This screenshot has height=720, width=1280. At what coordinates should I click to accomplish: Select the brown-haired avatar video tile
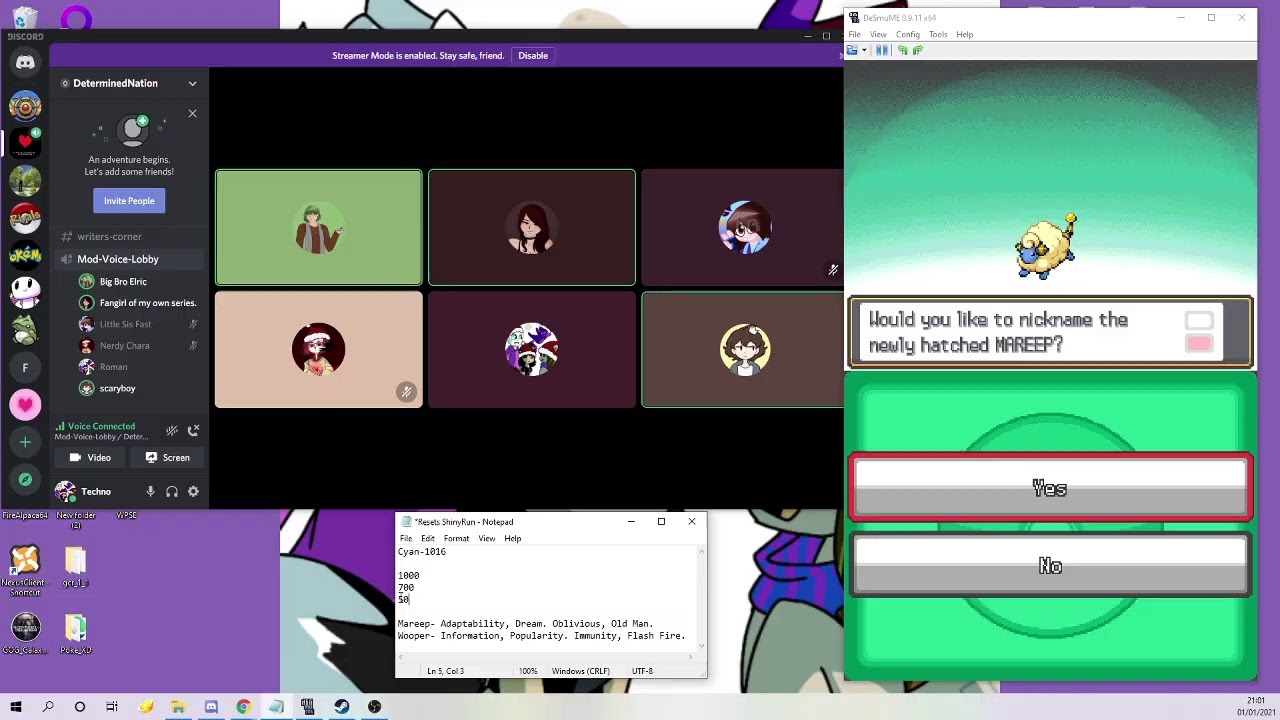coord(532,228)
